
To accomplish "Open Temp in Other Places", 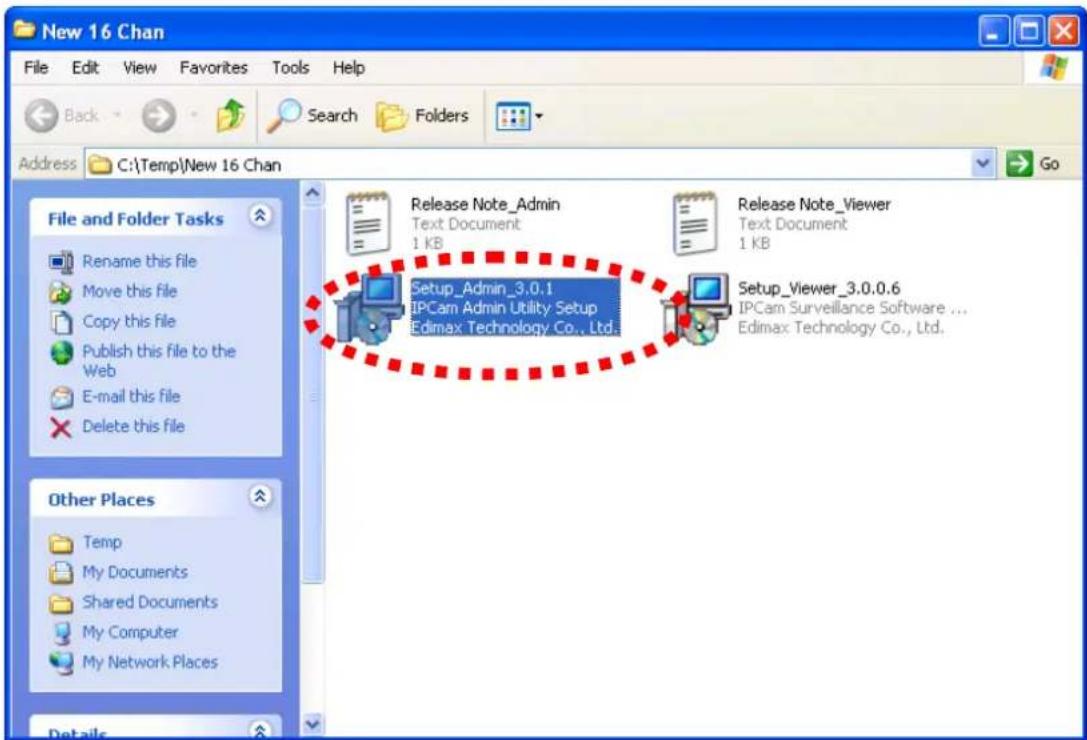I will (102, 542).
